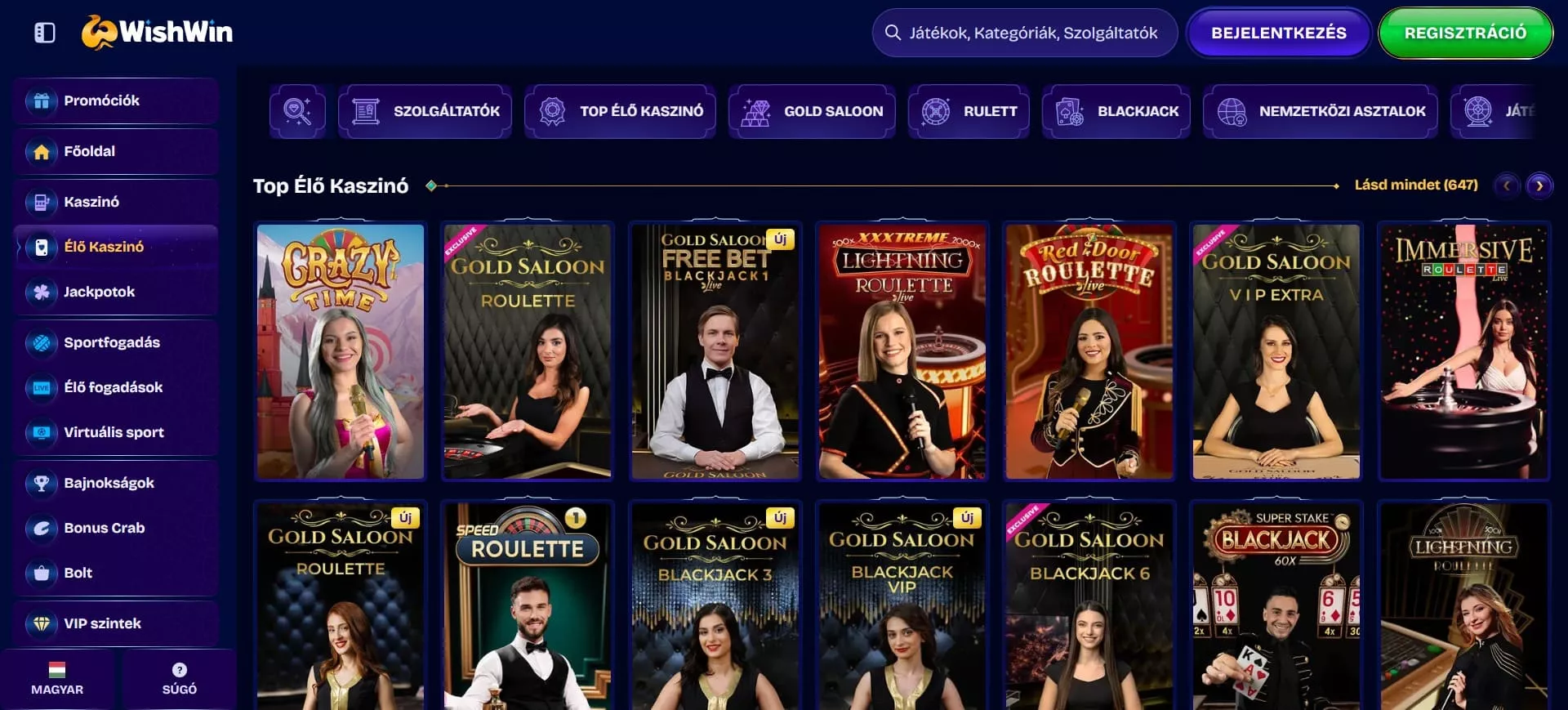Select the Gold Saloon category tab
Viewport: 1568px width, 710px height.
pyautogui.click(x=812, y=111)
